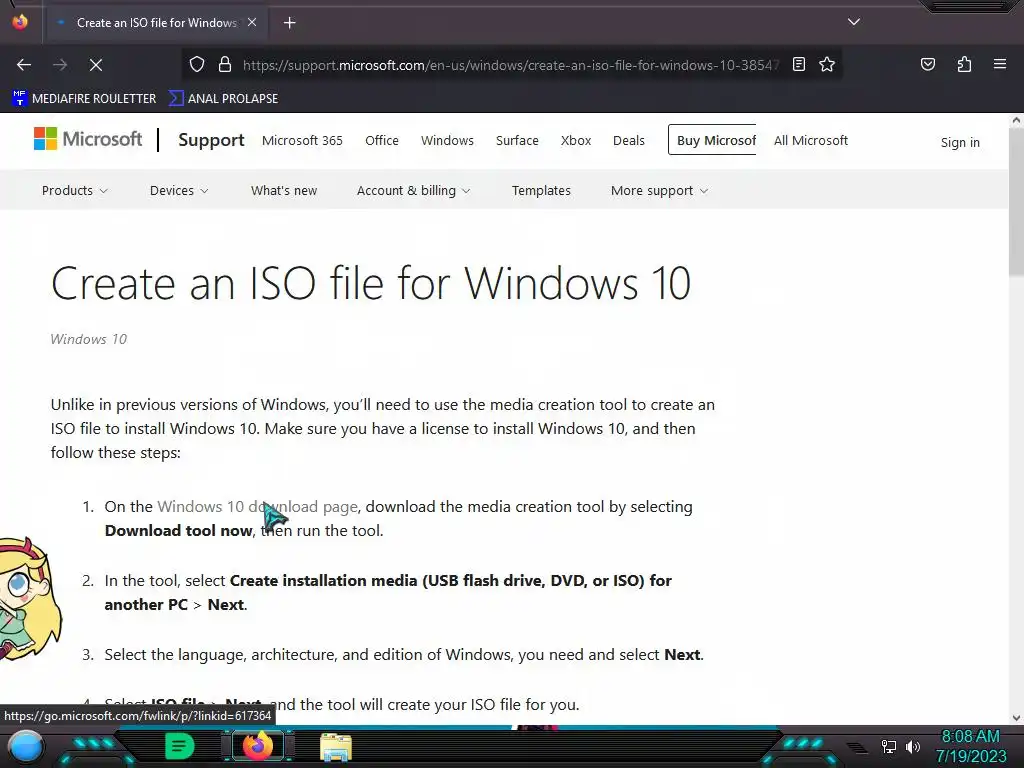
Task: Open the Deals header link
Action: pyautogui.click(x=629, y=140)
